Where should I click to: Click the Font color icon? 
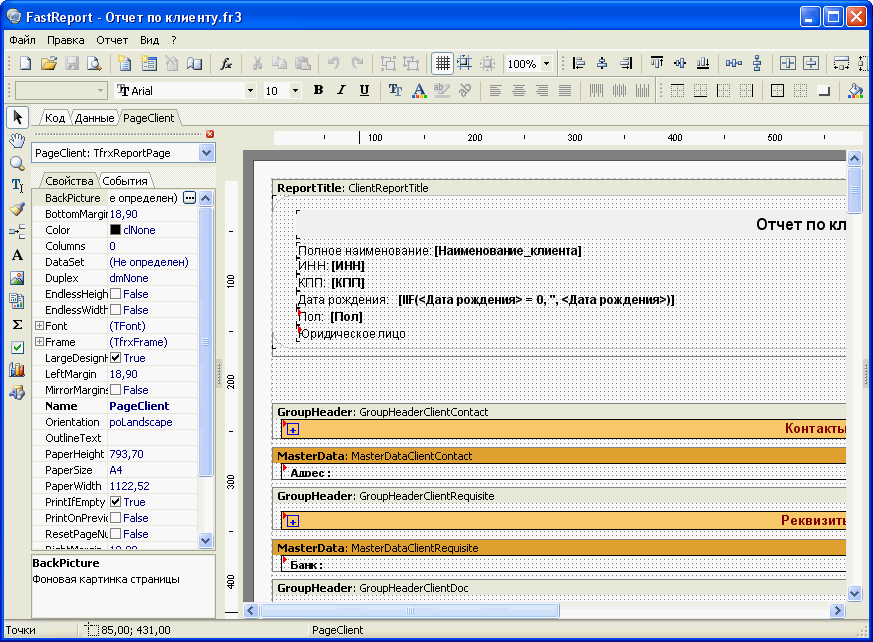(x=419, y=90)
